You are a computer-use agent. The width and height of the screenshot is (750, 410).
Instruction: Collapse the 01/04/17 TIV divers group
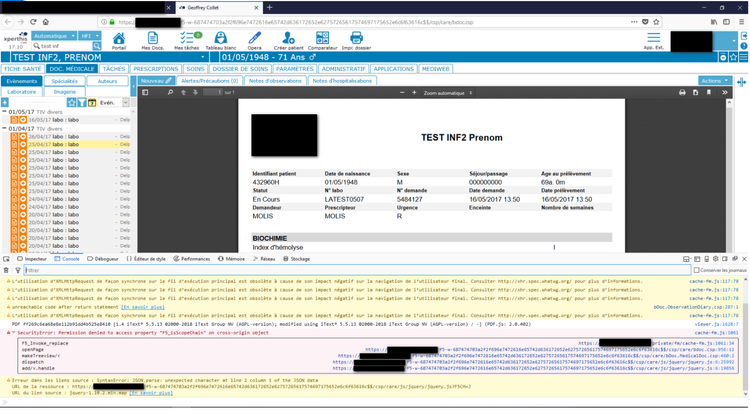(x=4, y=129)
